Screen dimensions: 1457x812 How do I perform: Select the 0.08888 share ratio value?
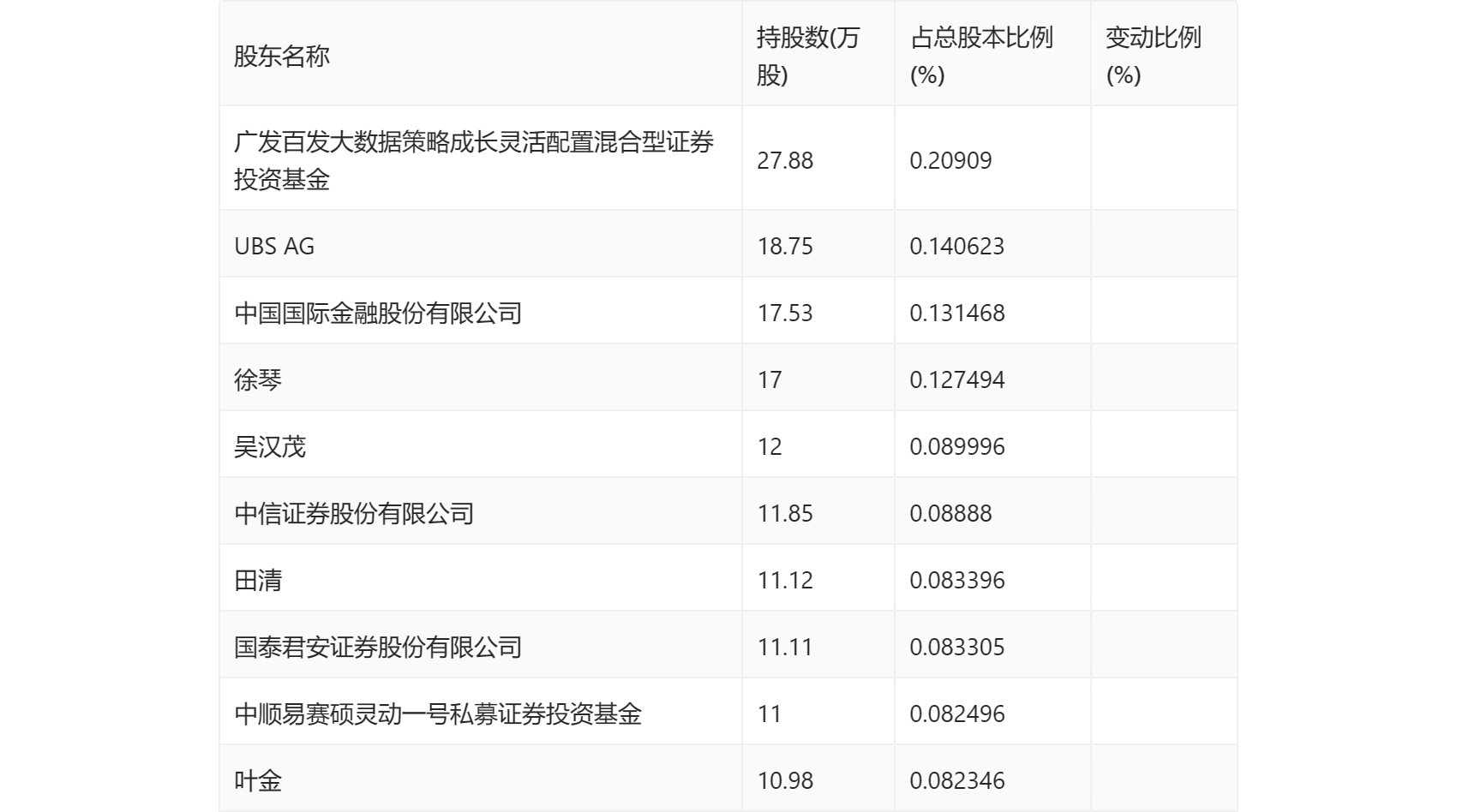coord(950,513)
